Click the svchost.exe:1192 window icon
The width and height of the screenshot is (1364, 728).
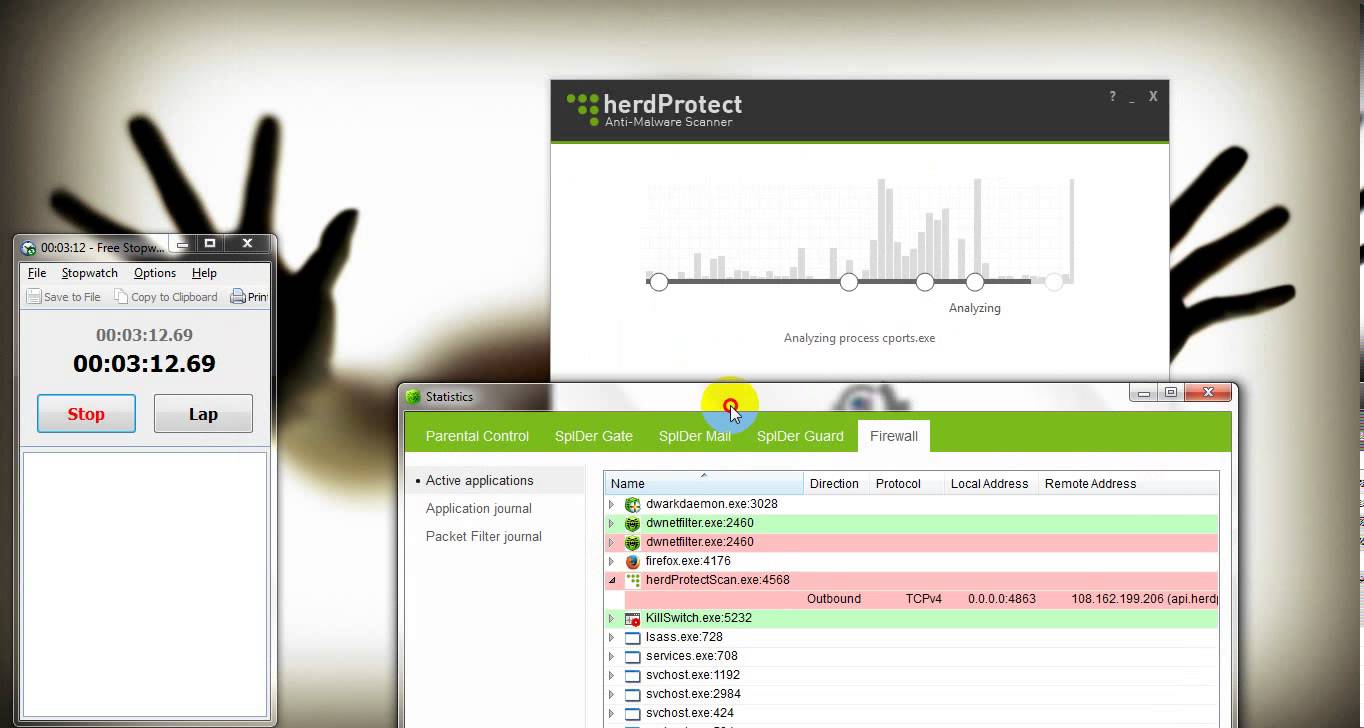(632, 676)
